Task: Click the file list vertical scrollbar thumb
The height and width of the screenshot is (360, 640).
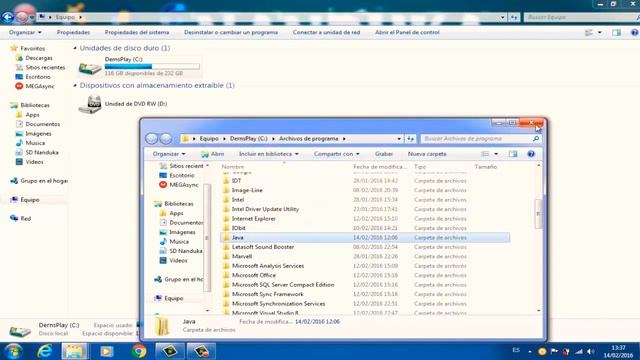Action: point(538,213)
